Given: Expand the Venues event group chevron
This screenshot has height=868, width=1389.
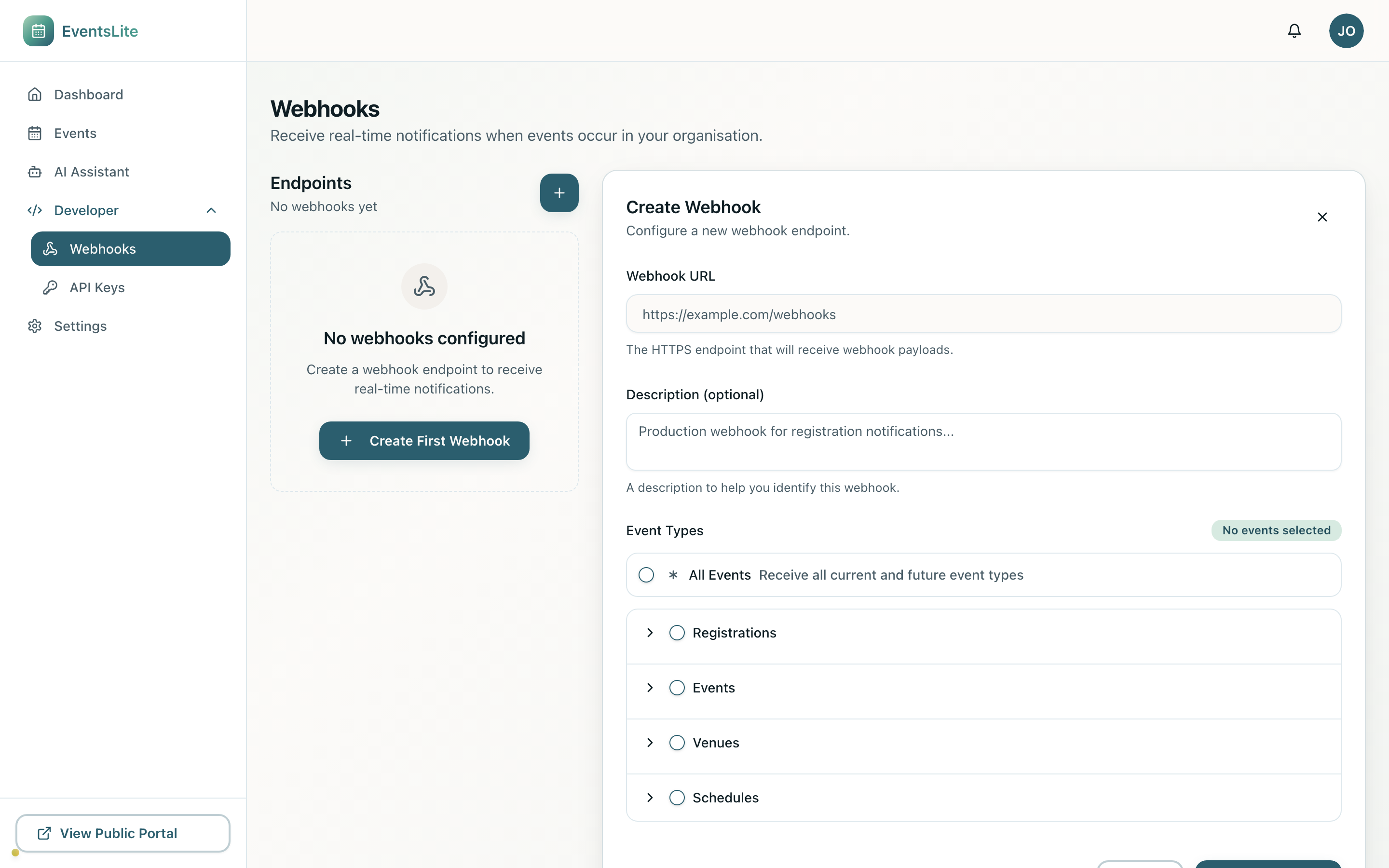Looking at the screenshot, I should [650, 743].
